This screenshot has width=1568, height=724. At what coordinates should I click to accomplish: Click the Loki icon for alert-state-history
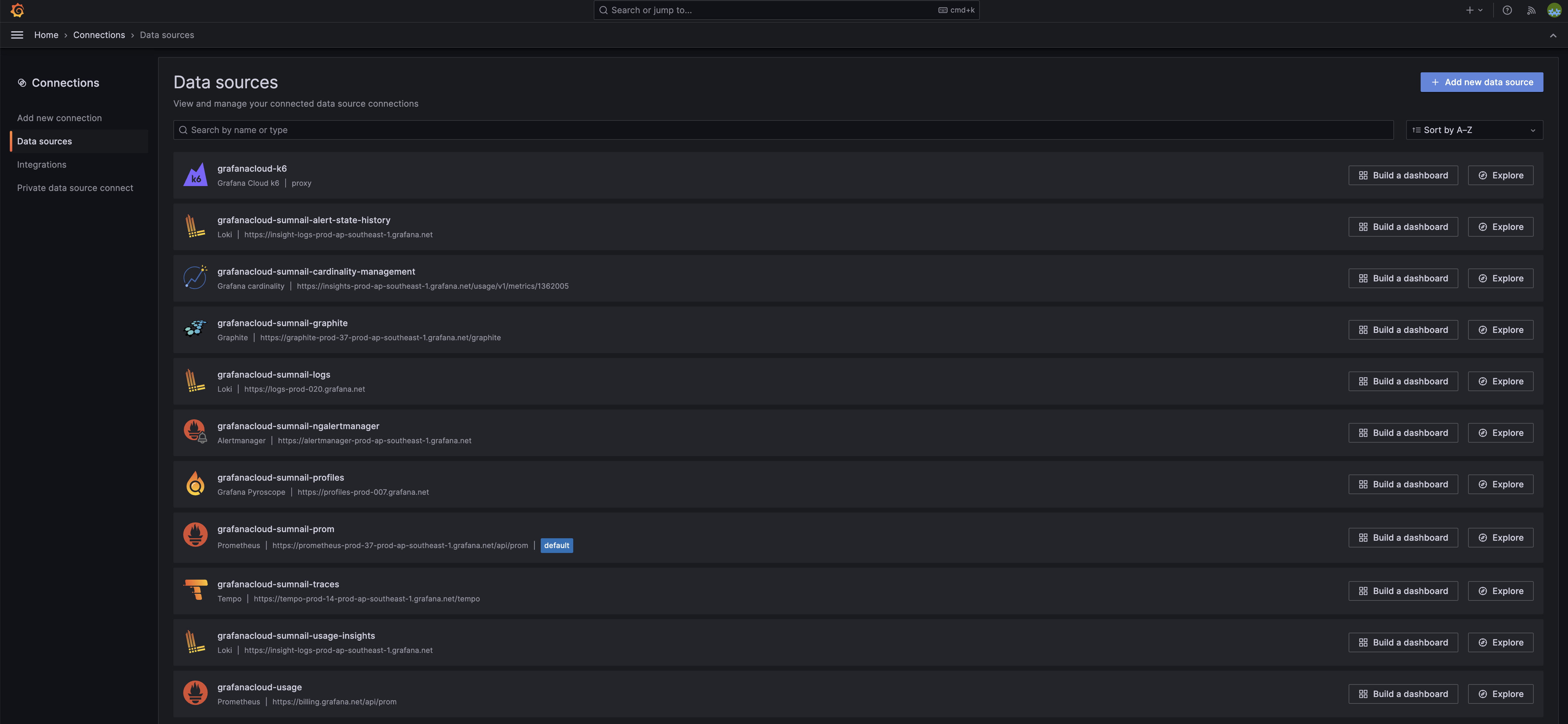click(195, 227)
